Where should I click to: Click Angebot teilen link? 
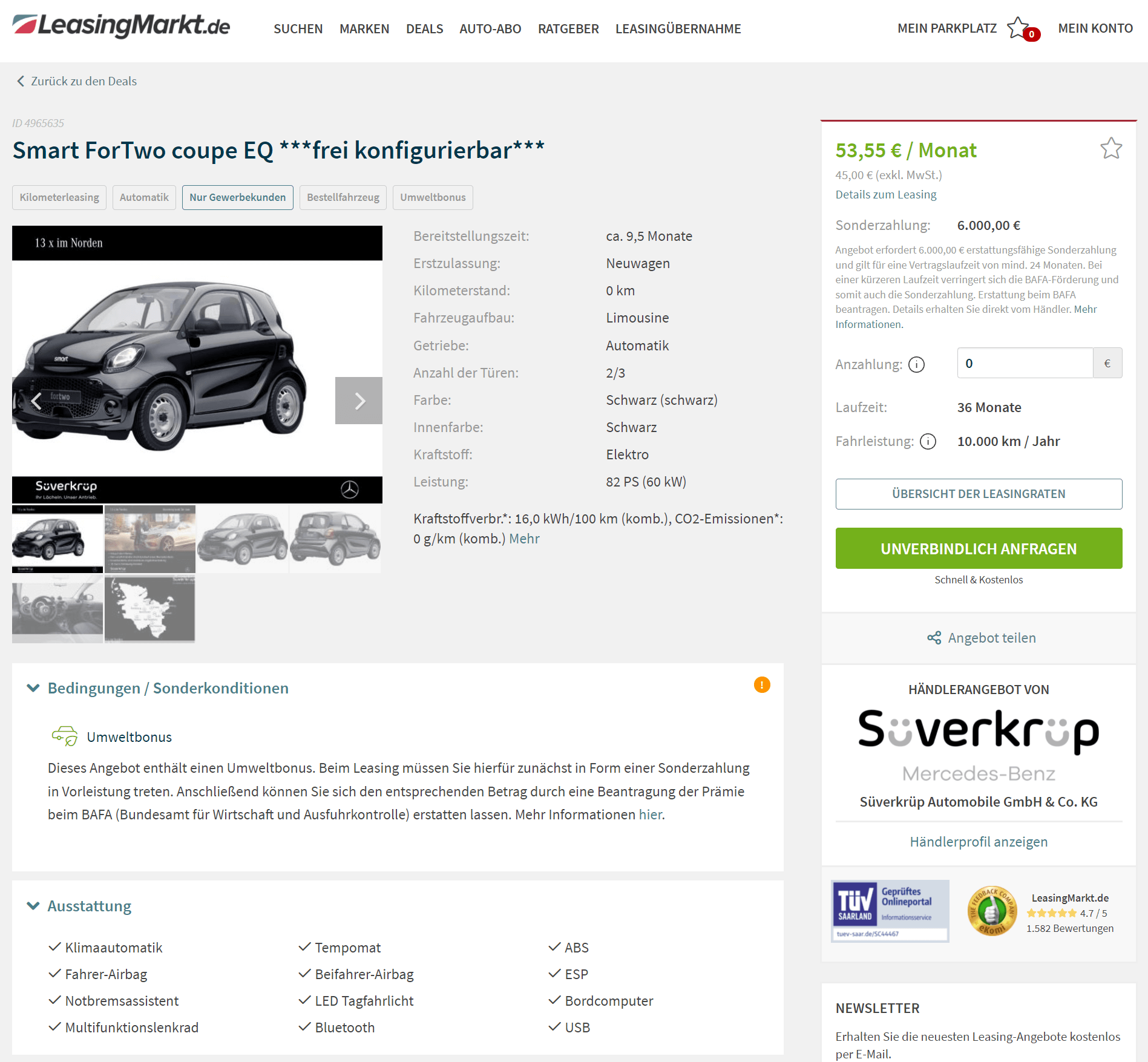click(992, 638)
